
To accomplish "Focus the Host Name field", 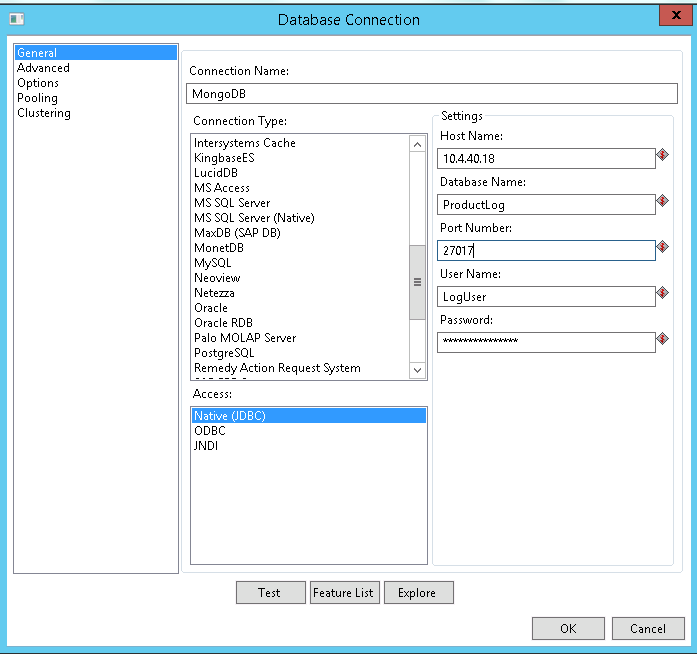I will 546,158.
